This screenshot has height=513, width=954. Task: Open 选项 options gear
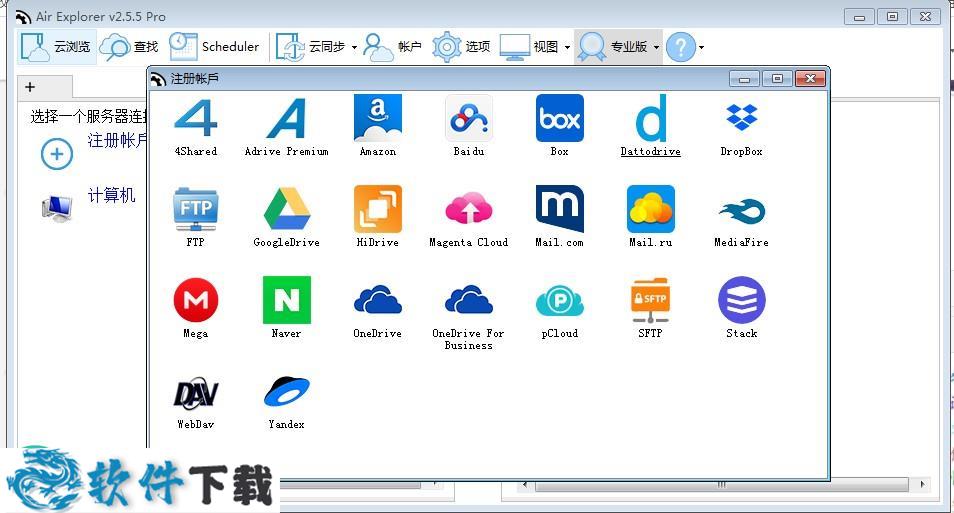461,46
